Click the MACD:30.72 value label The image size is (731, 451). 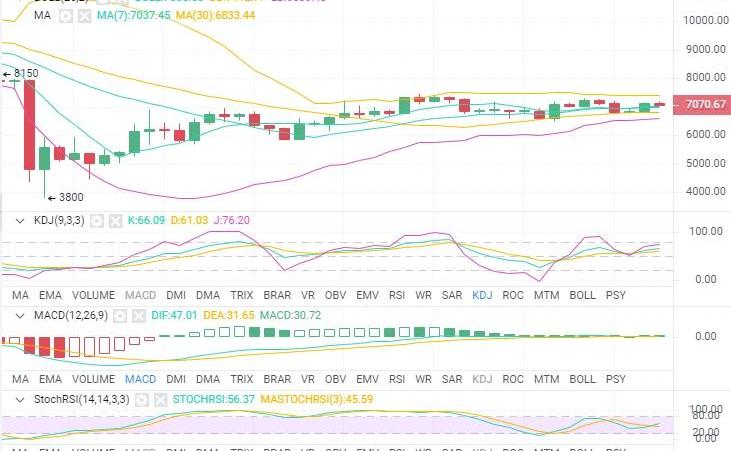[290, 315]
